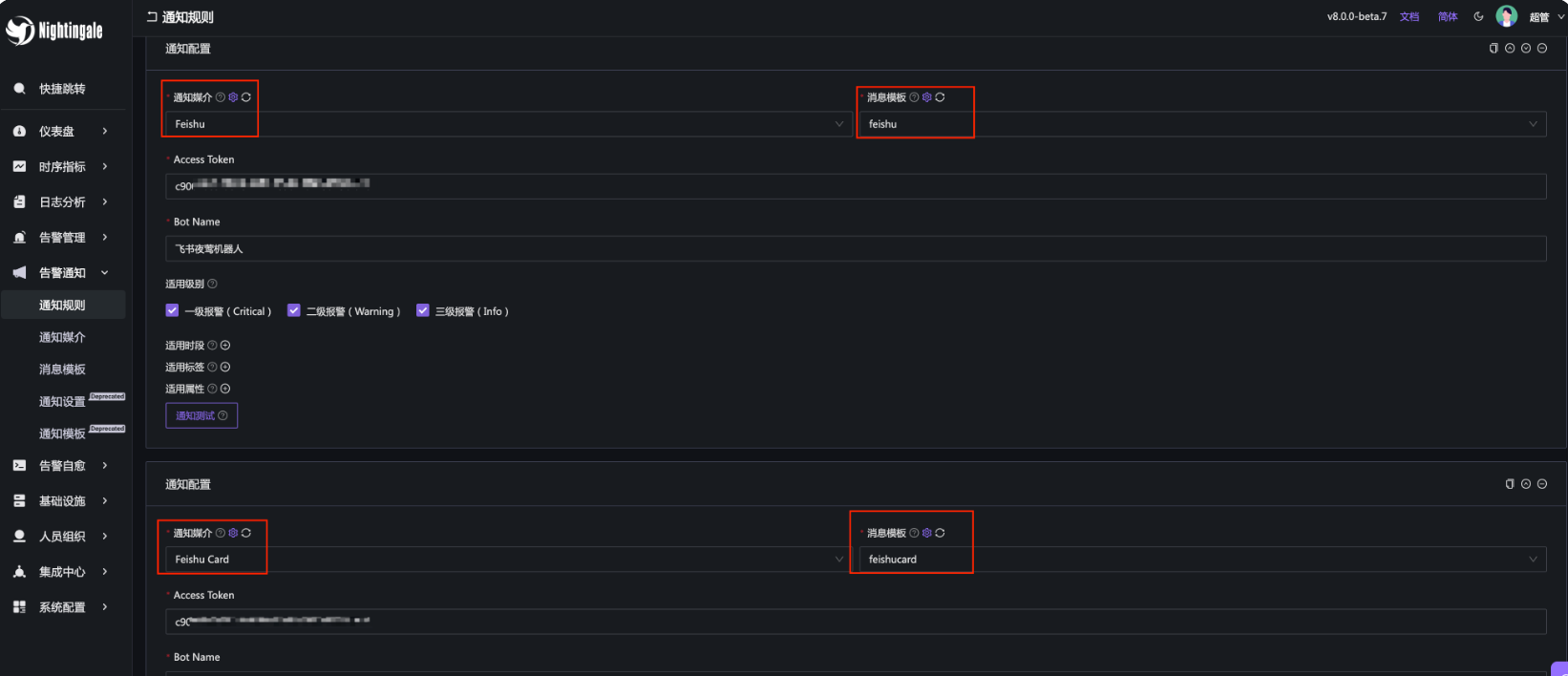Viewport: 1568px width, 676px height.
Task: Open the Feishu 通知媒介 dropdown
Action: (508, 124)
